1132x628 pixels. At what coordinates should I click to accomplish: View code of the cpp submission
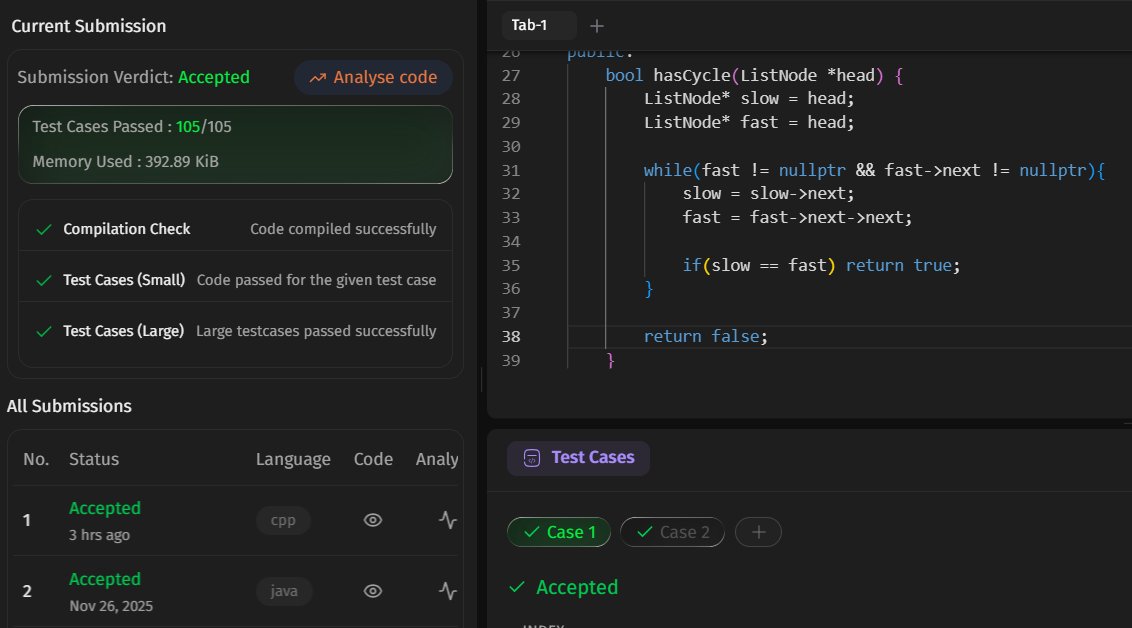[x=373, y=520]
